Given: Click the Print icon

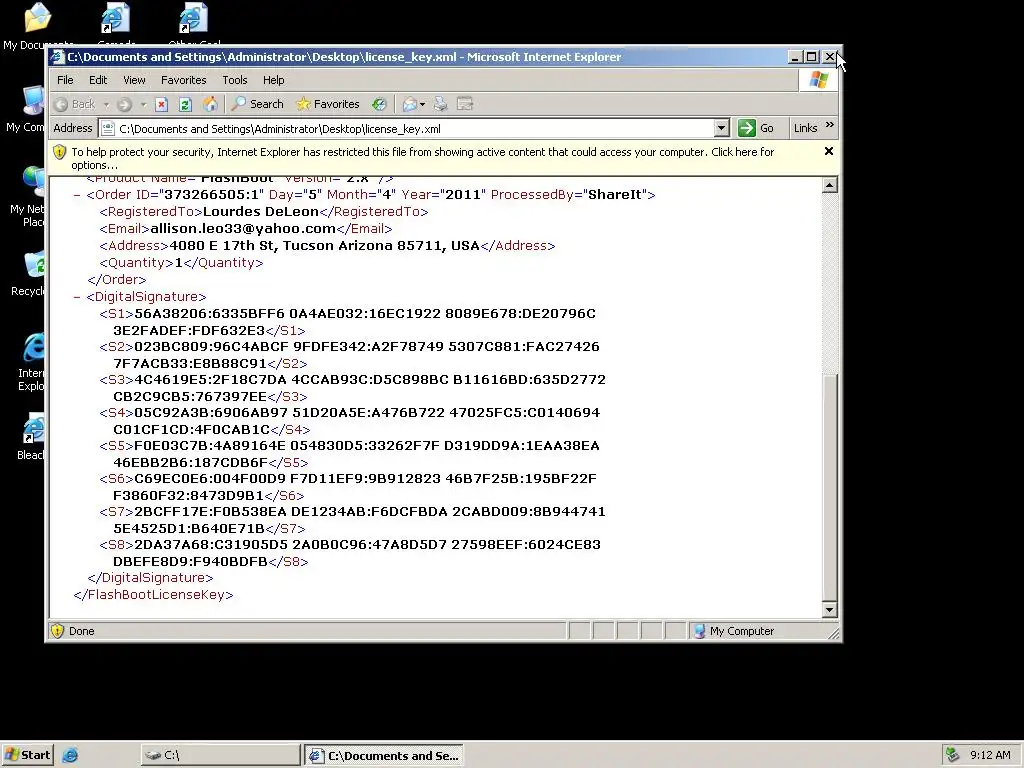Looking at the screenshot, I should click(441, 104).
